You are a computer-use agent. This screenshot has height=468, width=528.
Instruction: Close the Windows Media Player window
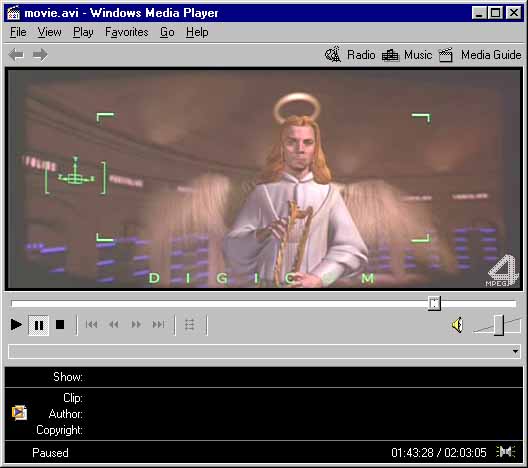[514, 13]
